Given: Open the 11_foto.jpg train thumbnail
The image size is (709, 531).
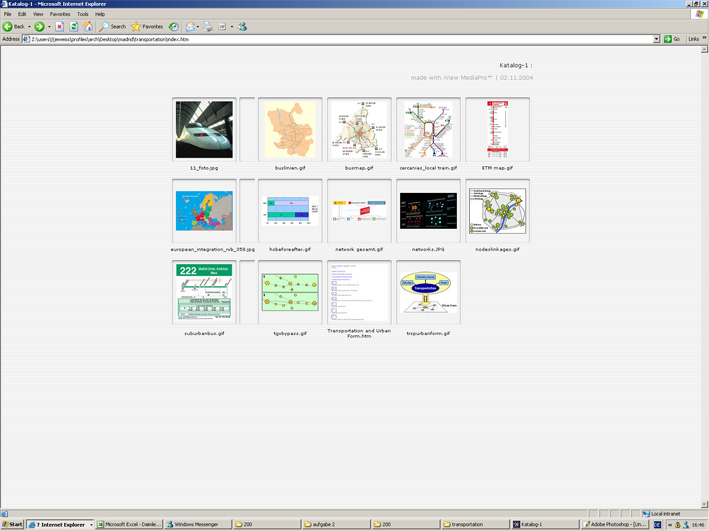Looking at the screenshot, I should [204, 129].
